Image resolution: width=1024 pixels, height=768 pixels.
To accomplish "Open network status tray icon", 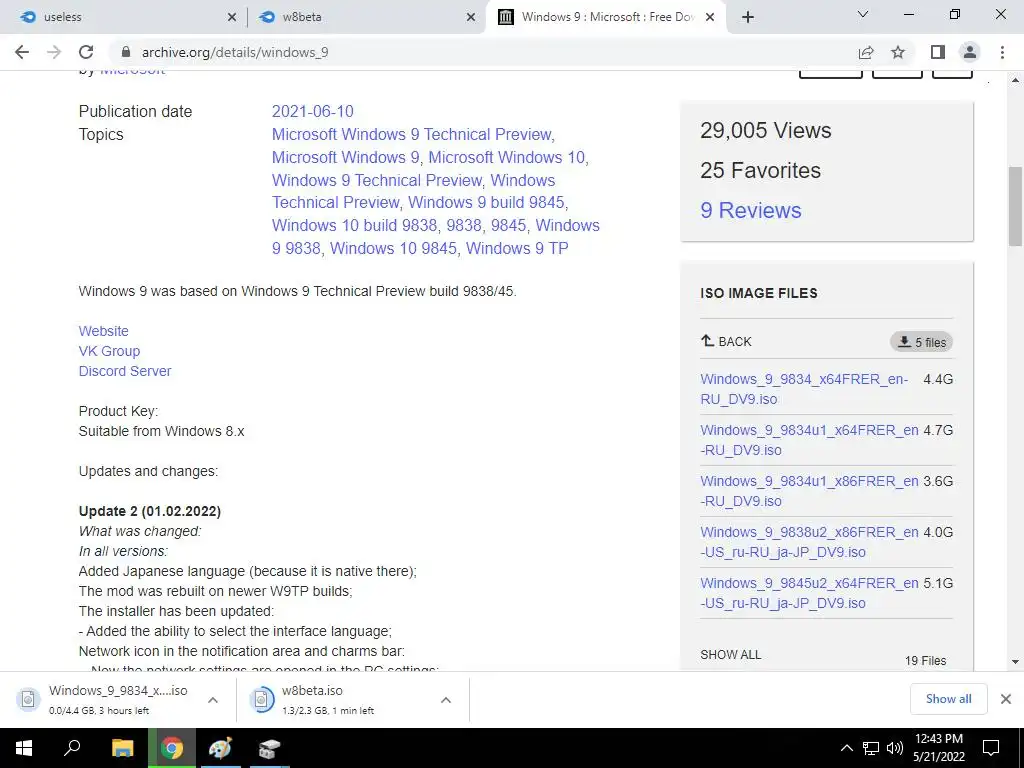I will click(x=871, y=748).
